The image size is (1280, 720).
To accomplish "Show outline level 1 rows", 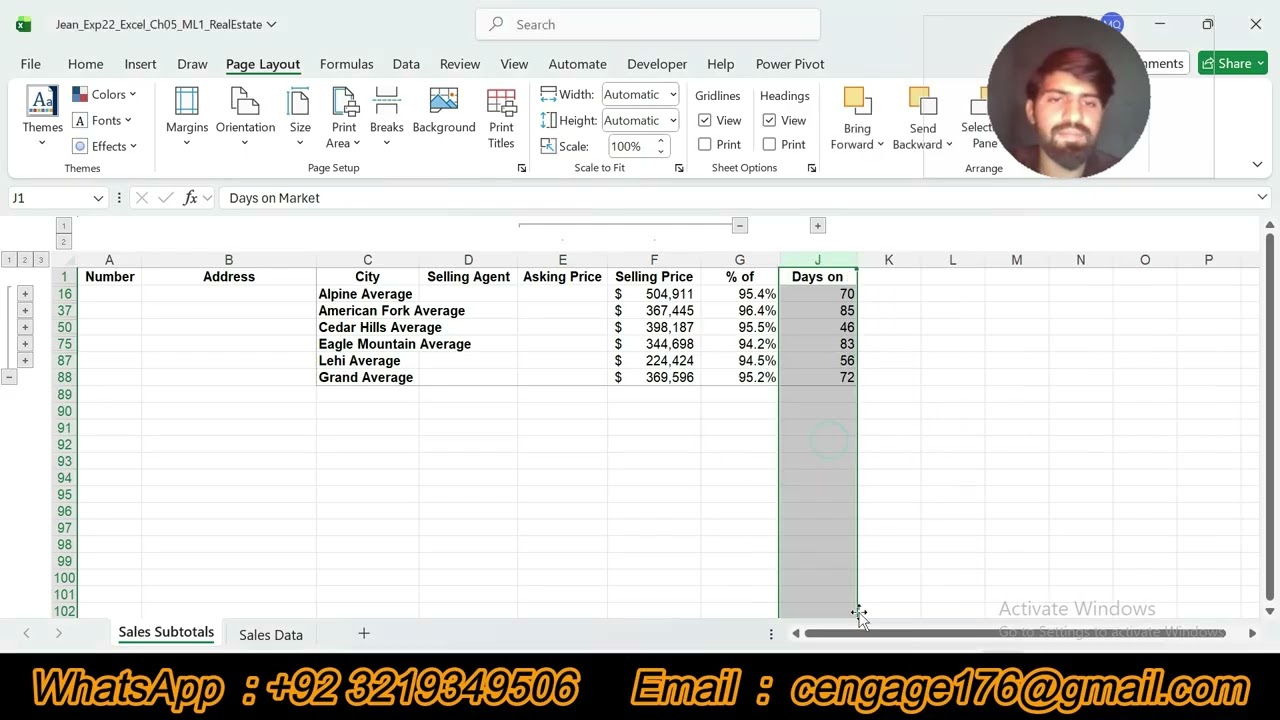I will tap(9, 260).
